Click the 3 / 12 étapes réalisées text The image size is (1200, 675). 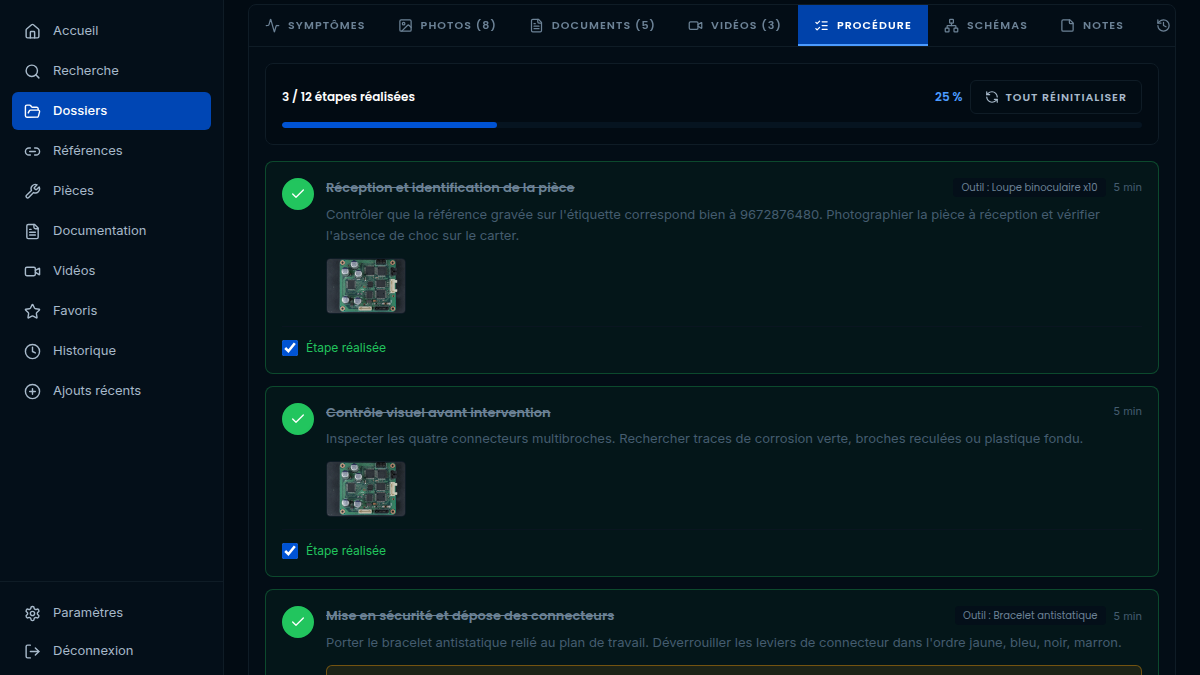(348, 97)
